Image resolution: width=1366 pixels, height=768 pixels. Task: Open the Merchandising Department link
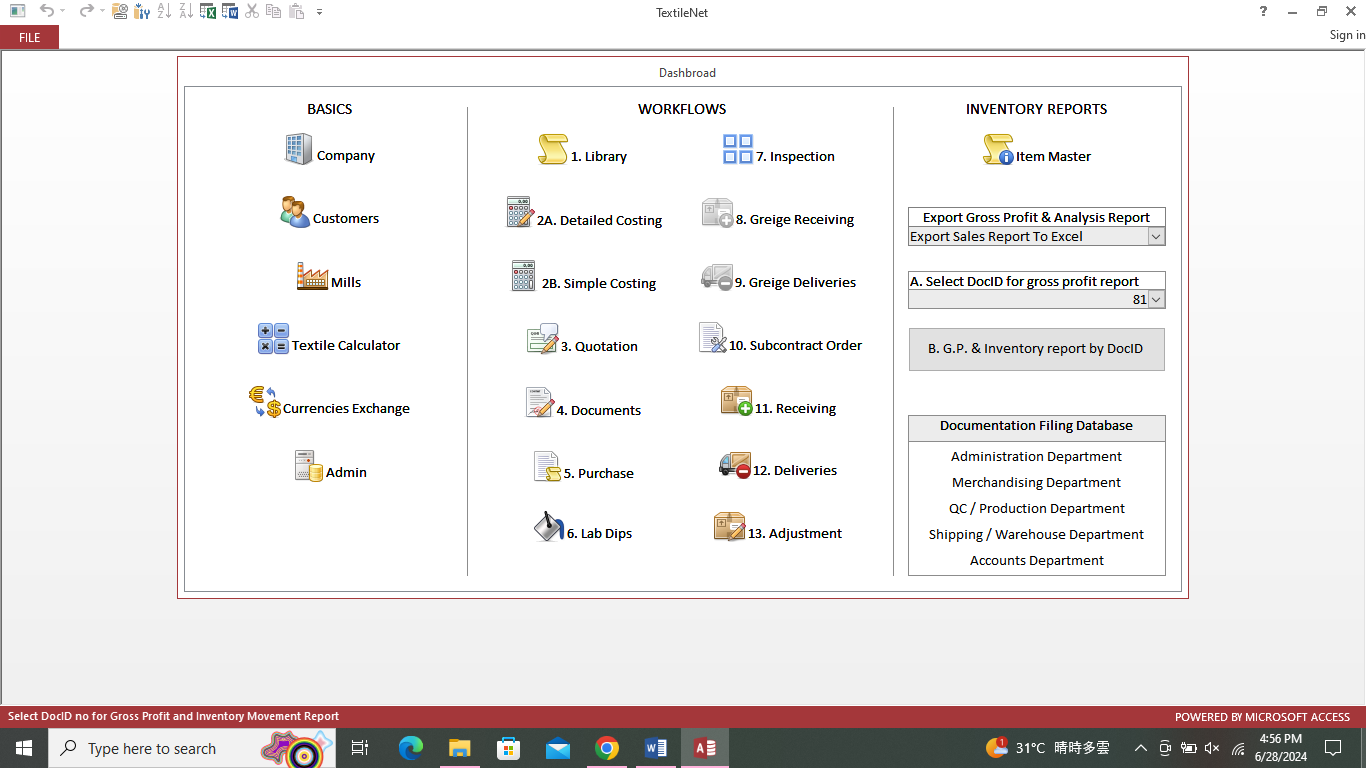[x=1036, y=482]
